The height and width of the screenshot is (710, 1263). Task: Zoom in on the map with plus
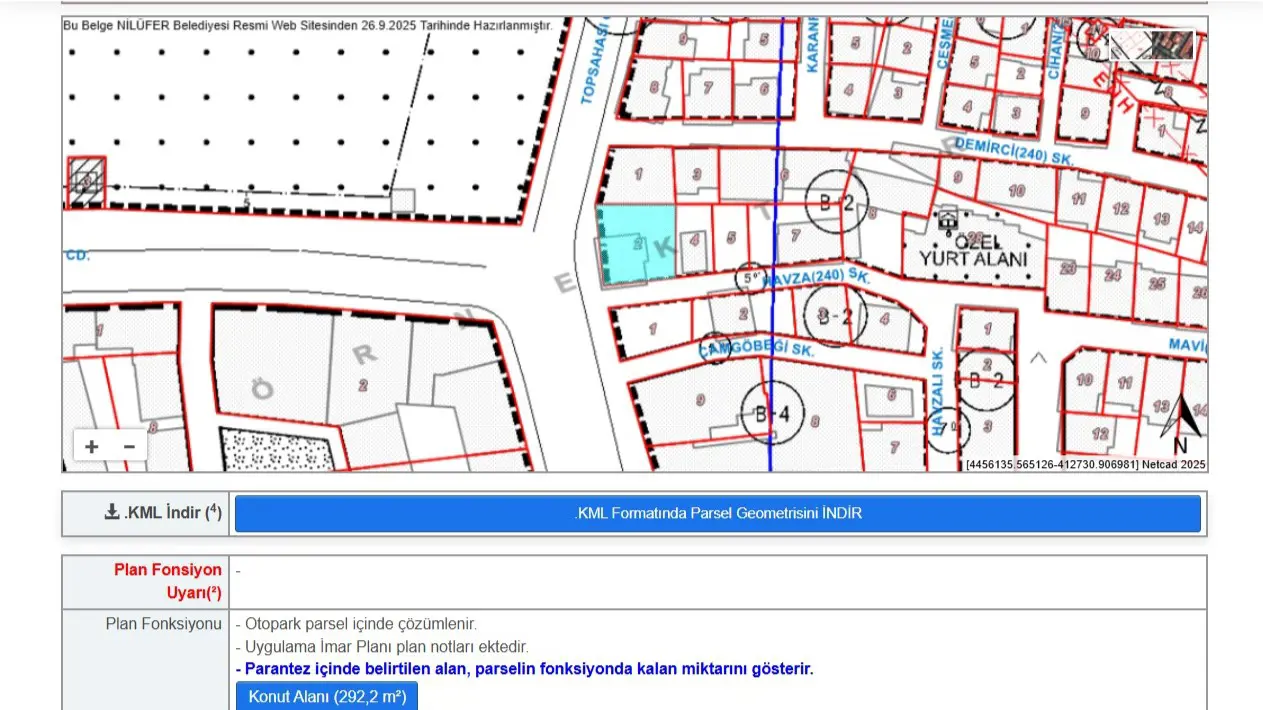tap(92, 446)
